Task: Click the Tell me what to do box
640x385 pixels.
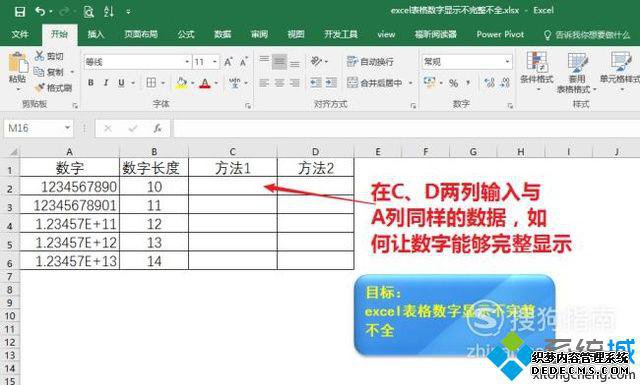Action: (x=587, y=35)
